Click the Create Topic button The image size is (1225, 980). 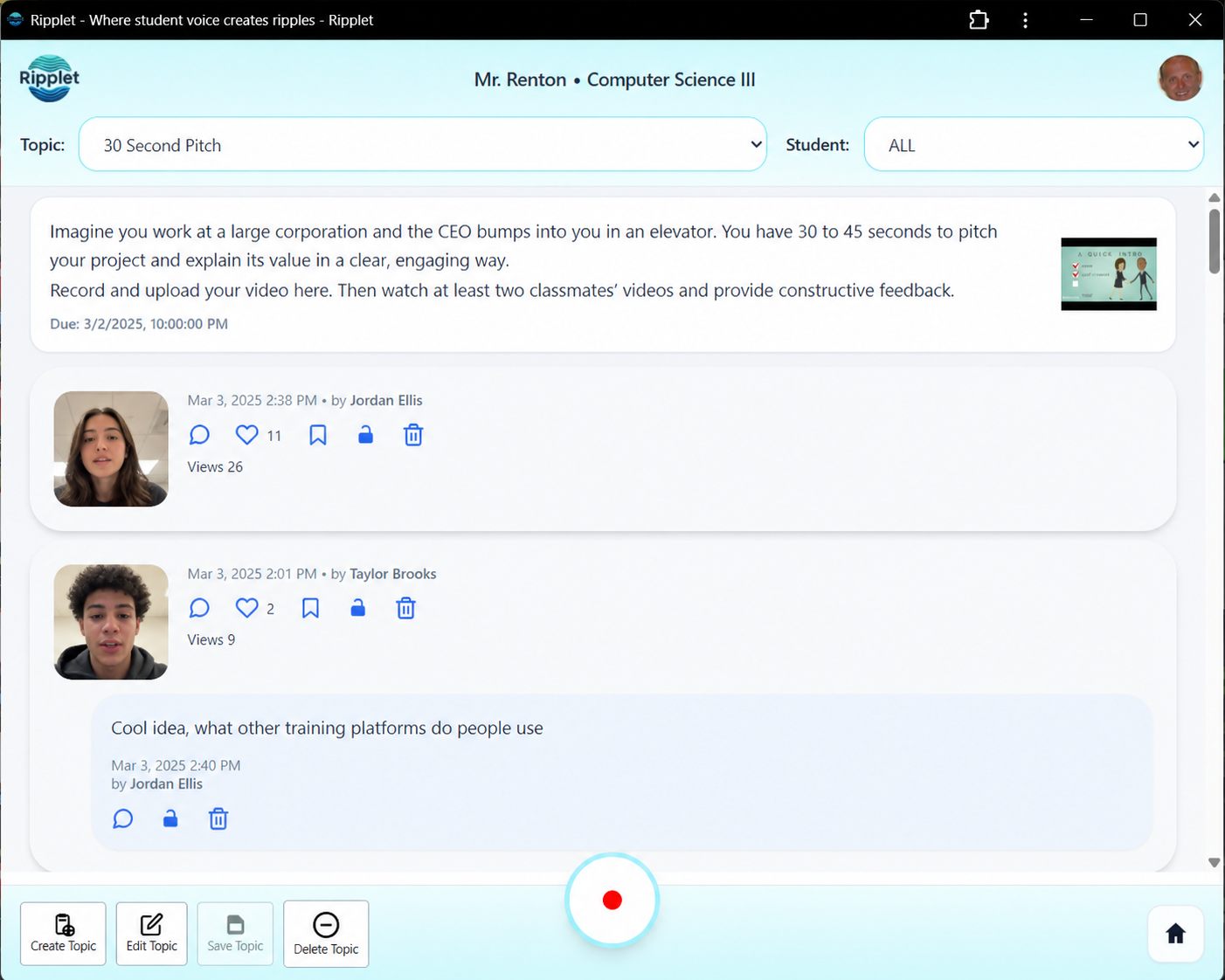(63, 934)
